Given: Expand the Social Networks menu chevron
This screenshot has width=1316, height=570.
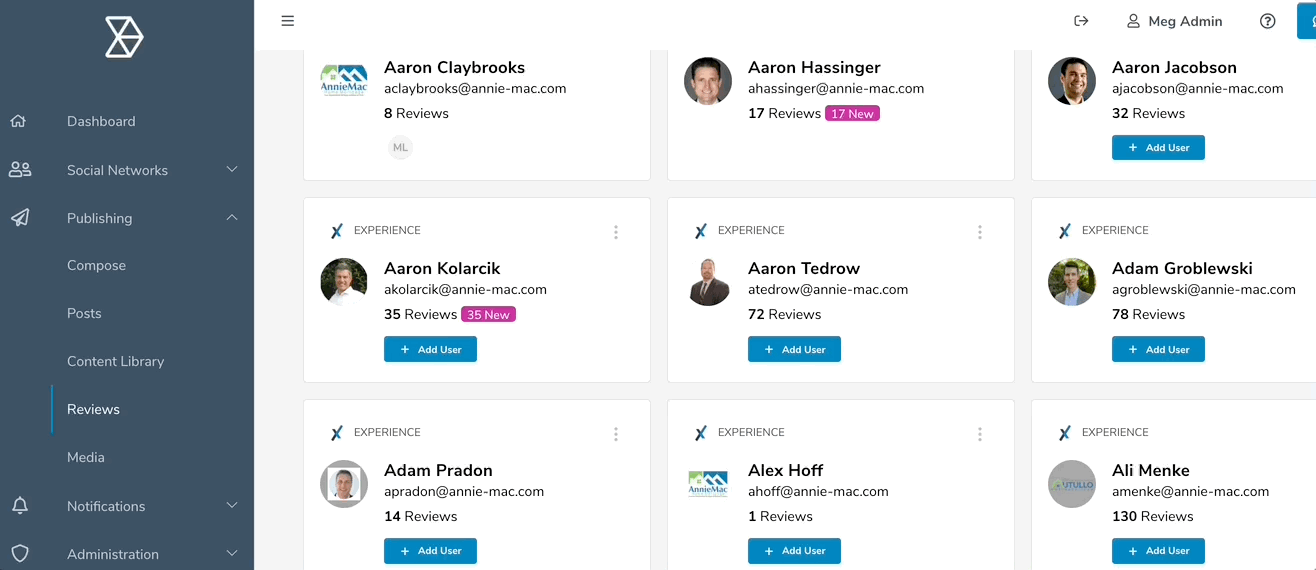Looking at the screenshot, I should [x=232, y=170].
